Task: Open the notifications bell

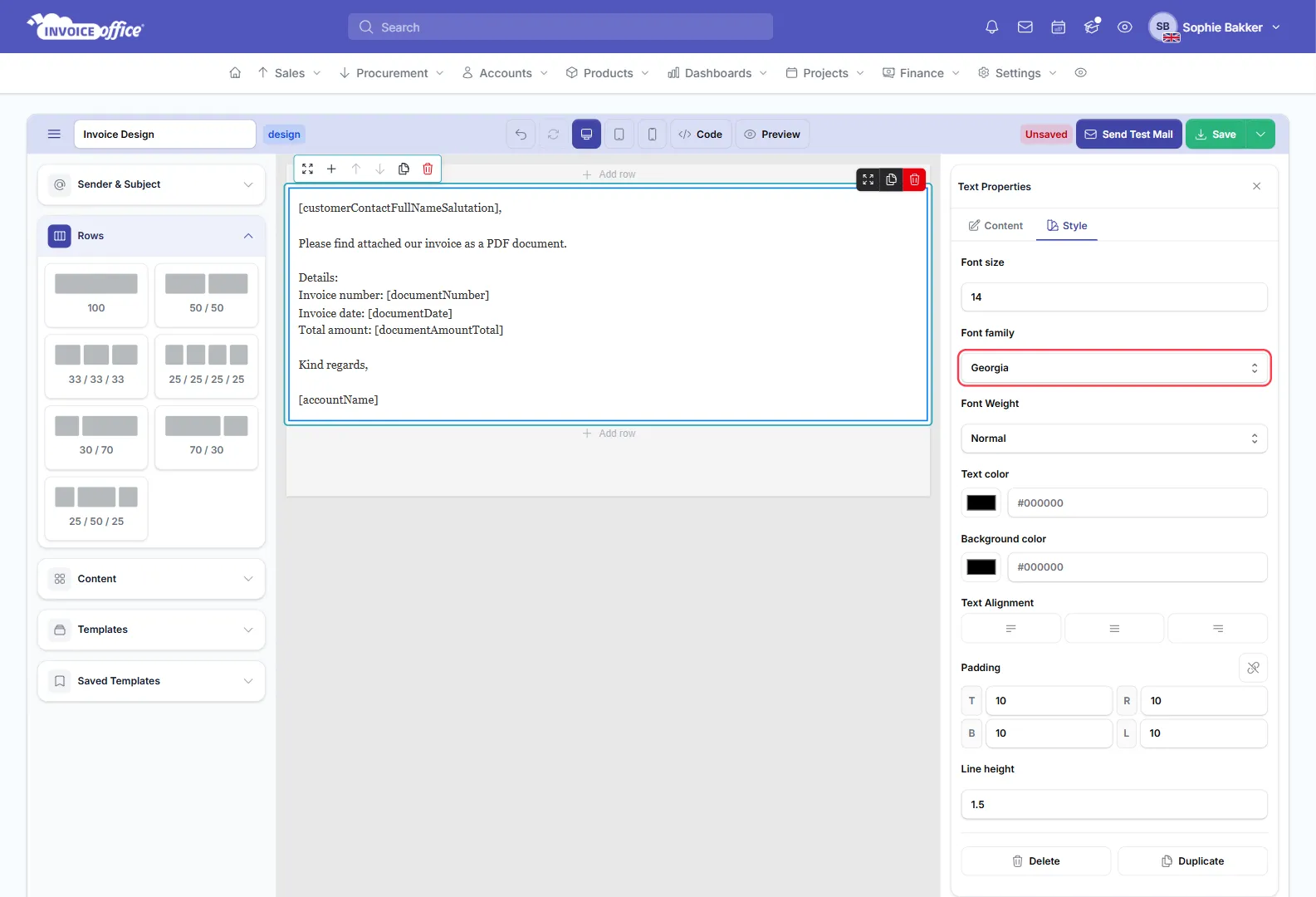Action: (991, 27)
